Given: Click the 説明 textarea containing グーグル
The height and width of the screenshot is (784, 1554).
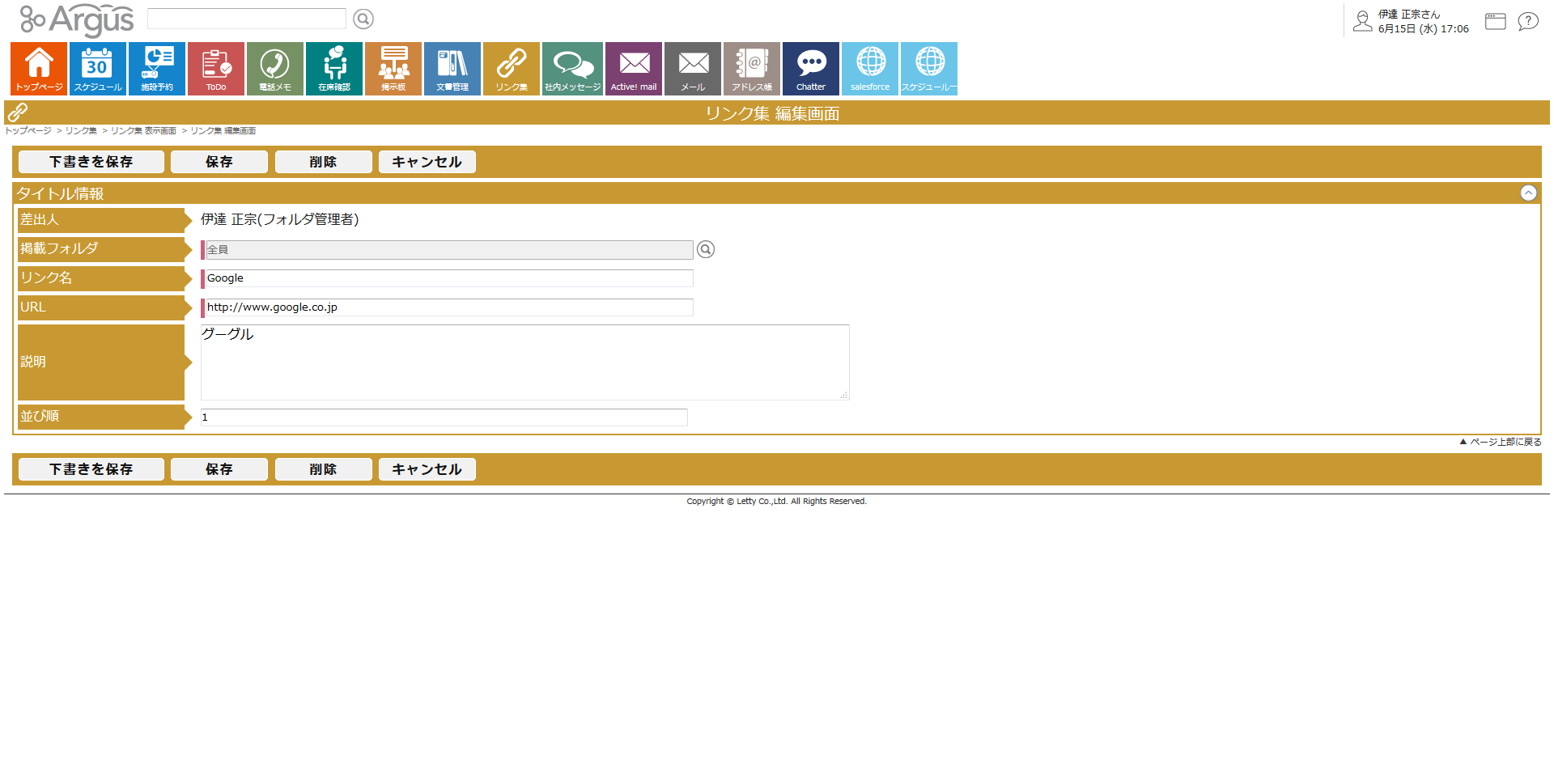Looking at the screenshot, I should tap(525, 362).
